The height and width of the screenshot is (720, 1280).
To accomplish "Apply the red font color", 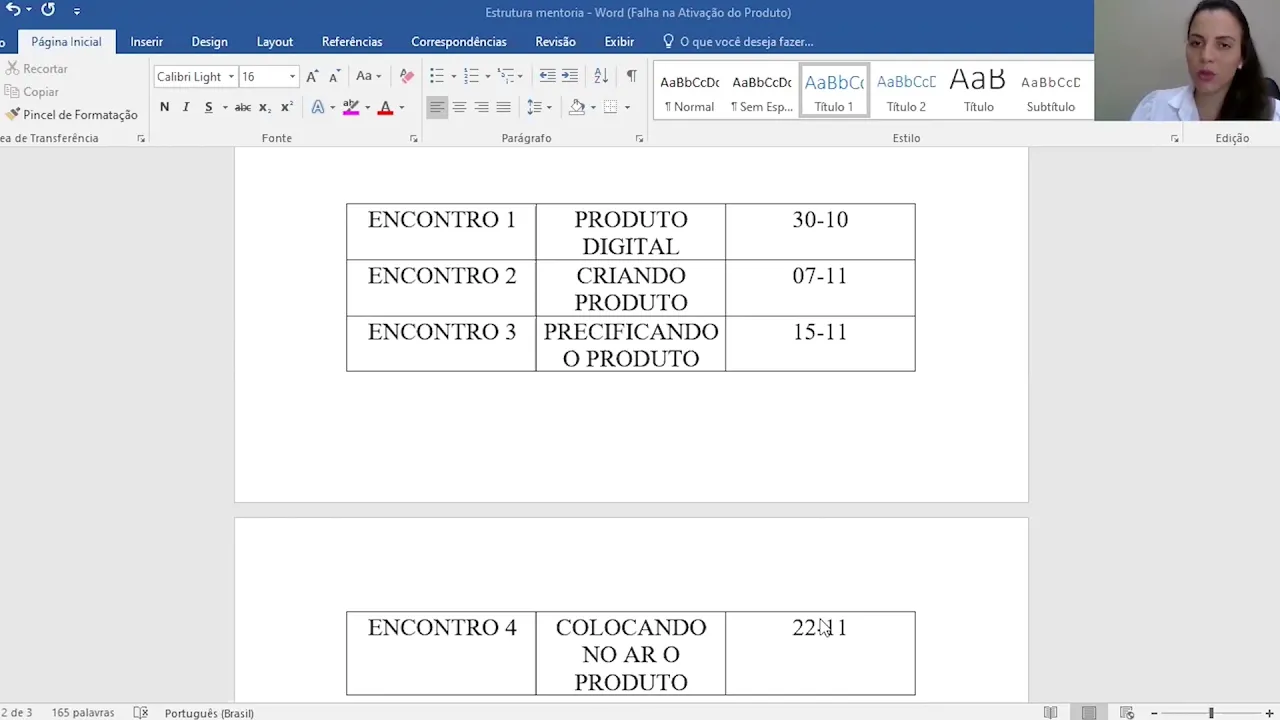I will 385,107.
